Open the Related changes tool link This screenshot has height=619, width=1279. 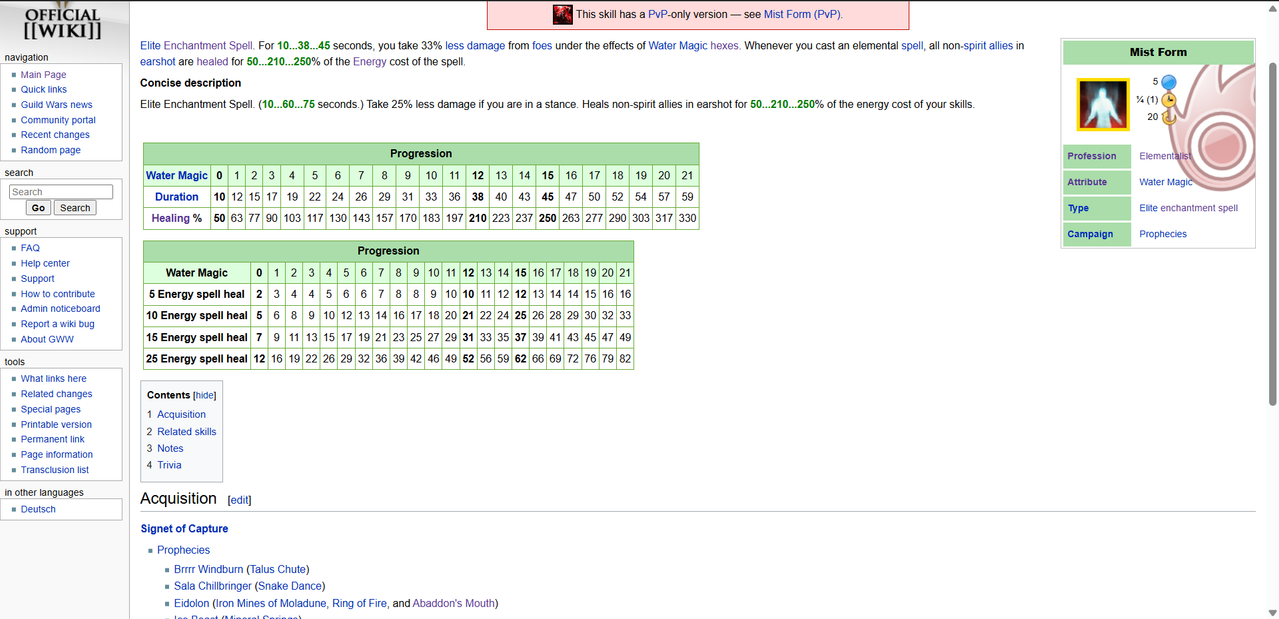[57, 394]
